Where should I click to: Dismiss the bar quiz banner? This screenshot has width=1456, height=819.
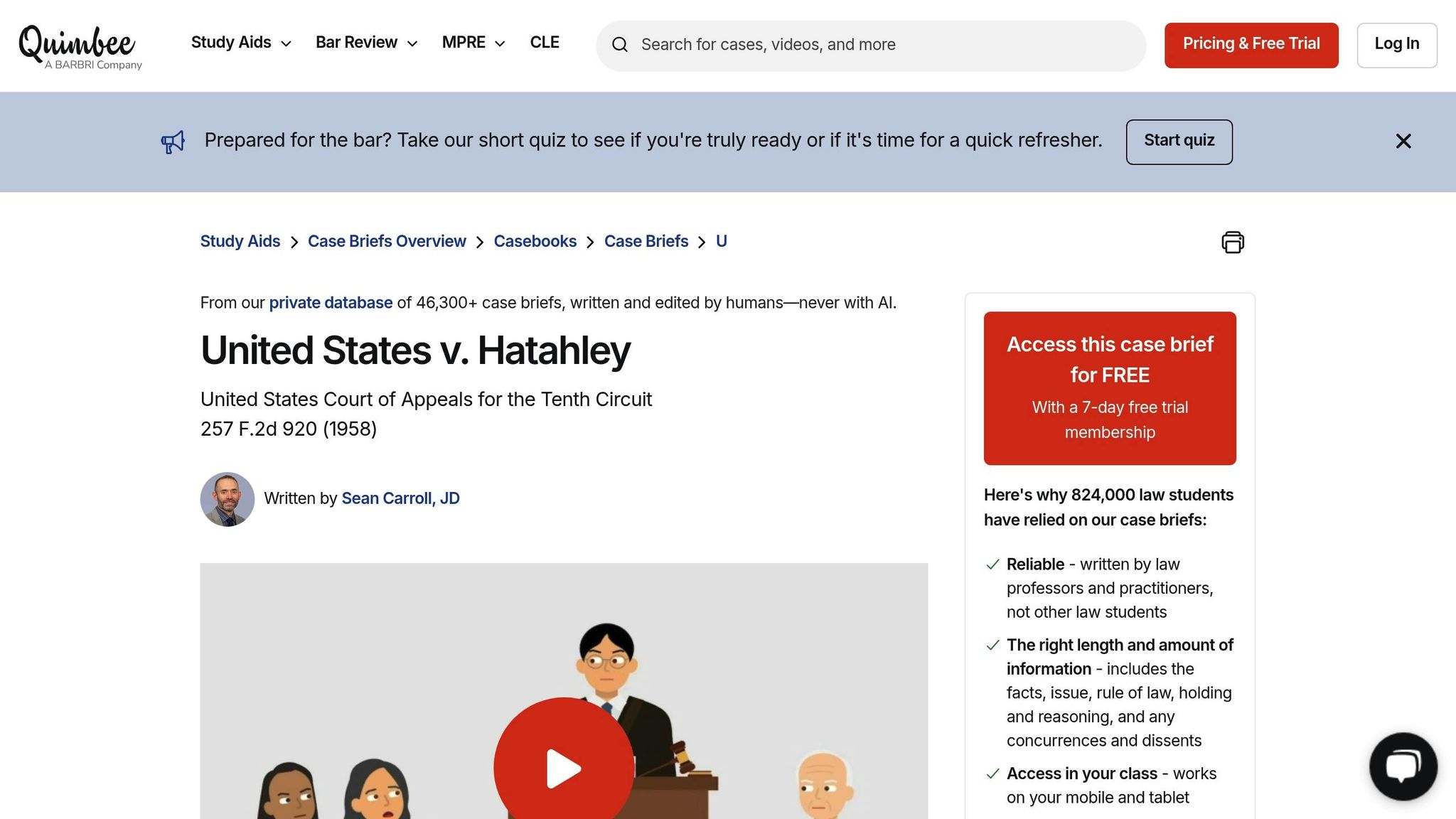(1403, 141)
